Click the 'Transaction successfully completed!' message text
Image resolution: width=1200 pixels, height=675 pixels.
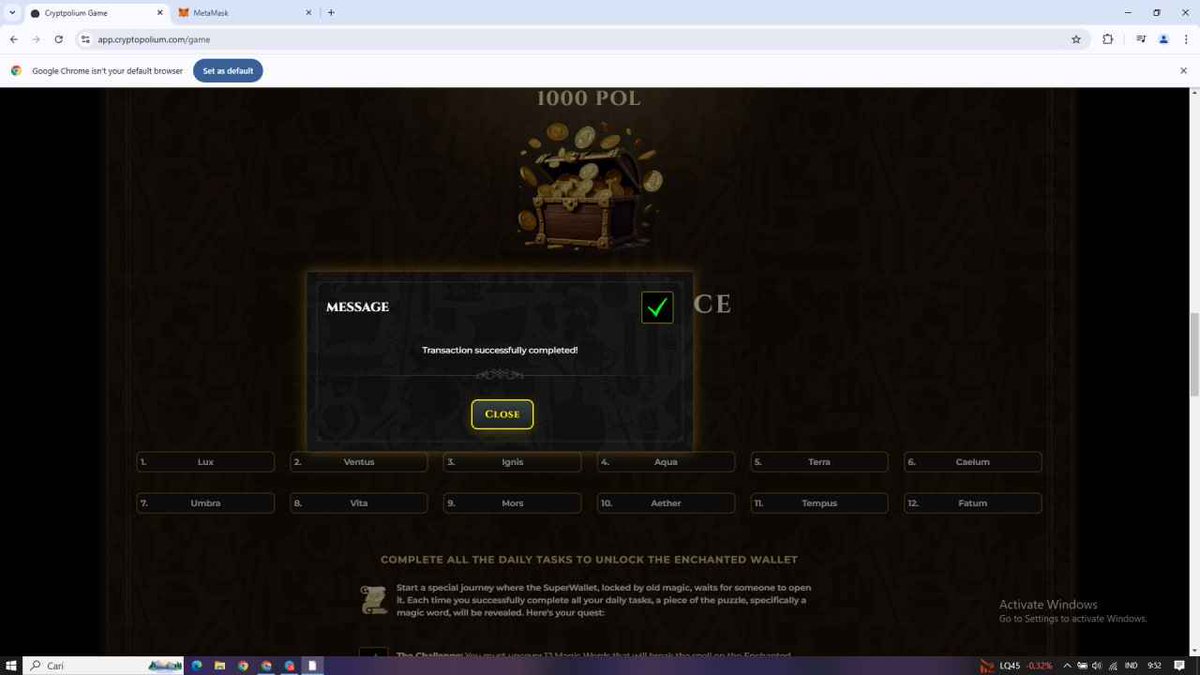tap(500, 350)
